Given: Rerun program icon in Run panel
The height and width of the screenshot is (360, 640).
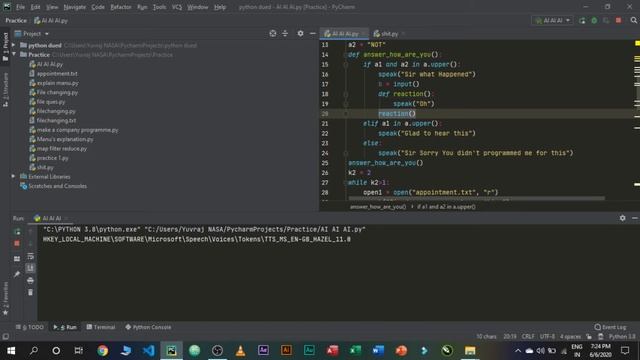Looking at the screenshot, I should [x=17, y=232].
